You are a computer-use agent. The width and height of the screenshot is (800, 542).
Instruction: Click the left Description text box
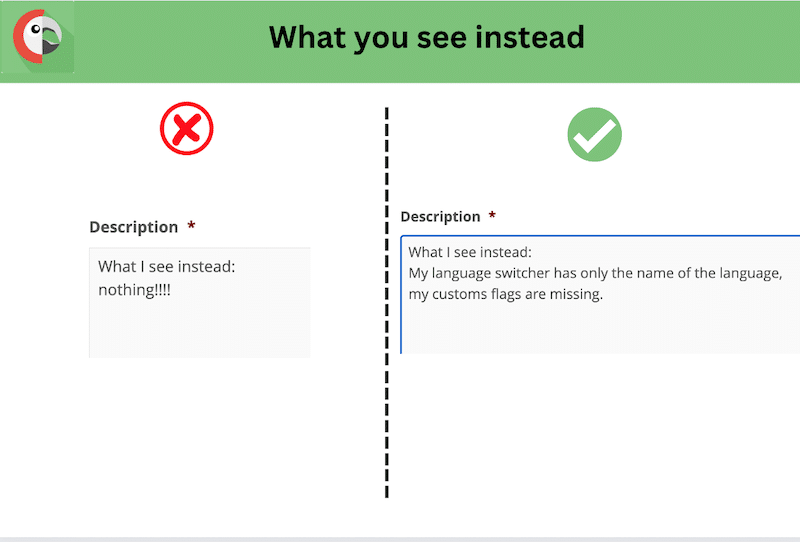point(199,303)
